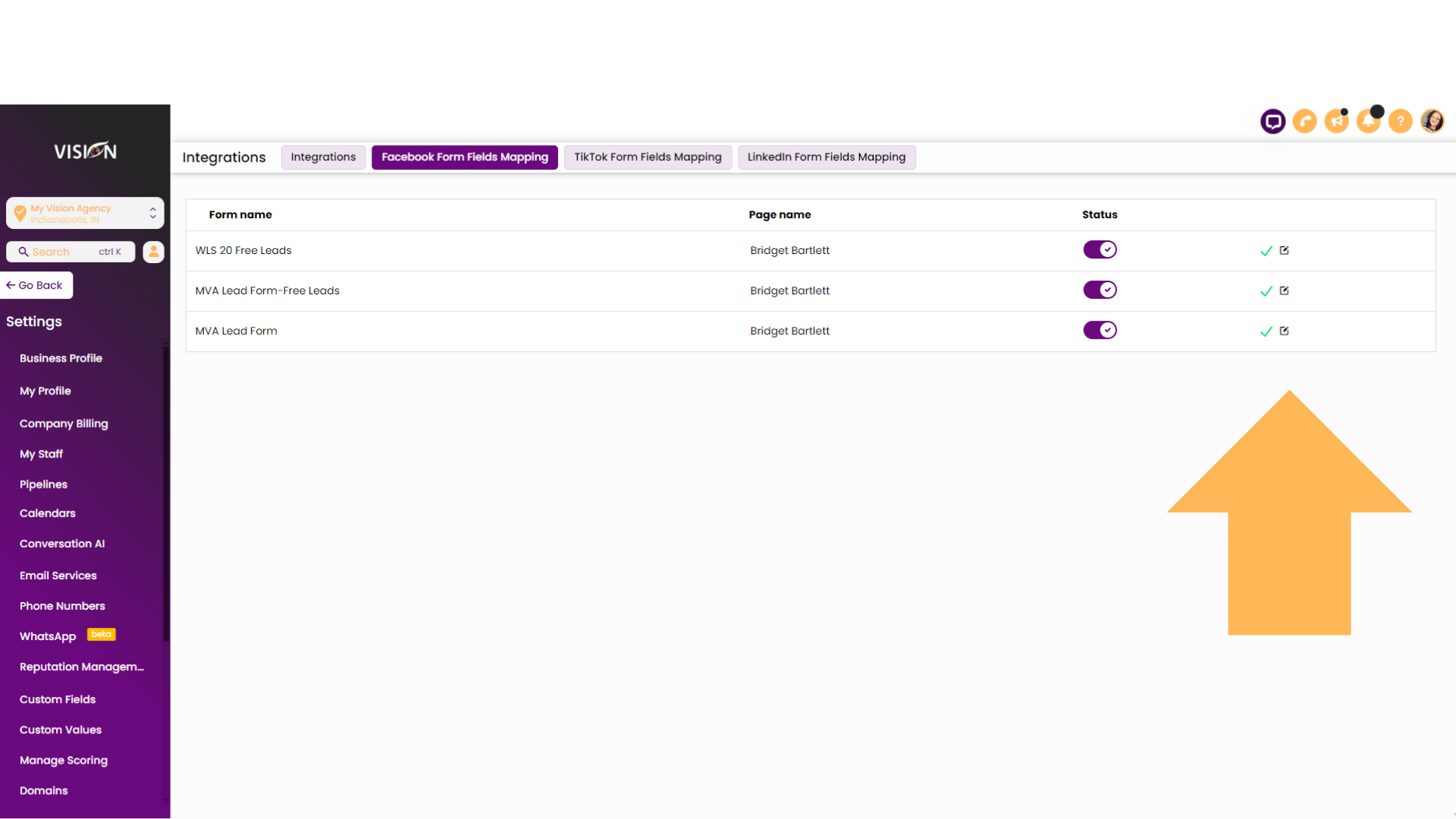Toggle status switch for WLS 20 Free Leads
The height and width of the screenshot is (819, 1456).
(x=1099, y=250)
